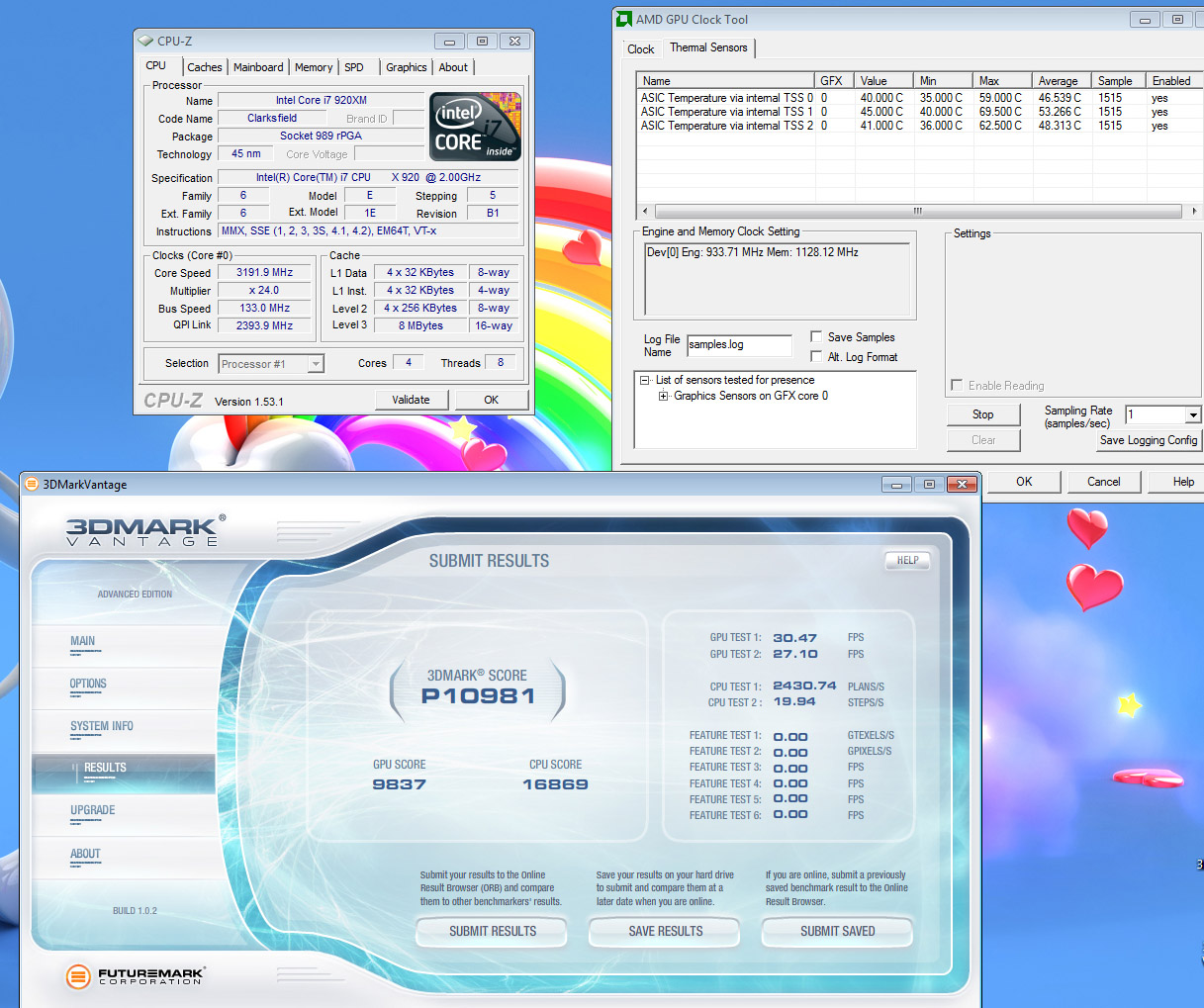
Task: Switch to the Clock tab in GPU Clock Tool
Action: coord(641,49)
